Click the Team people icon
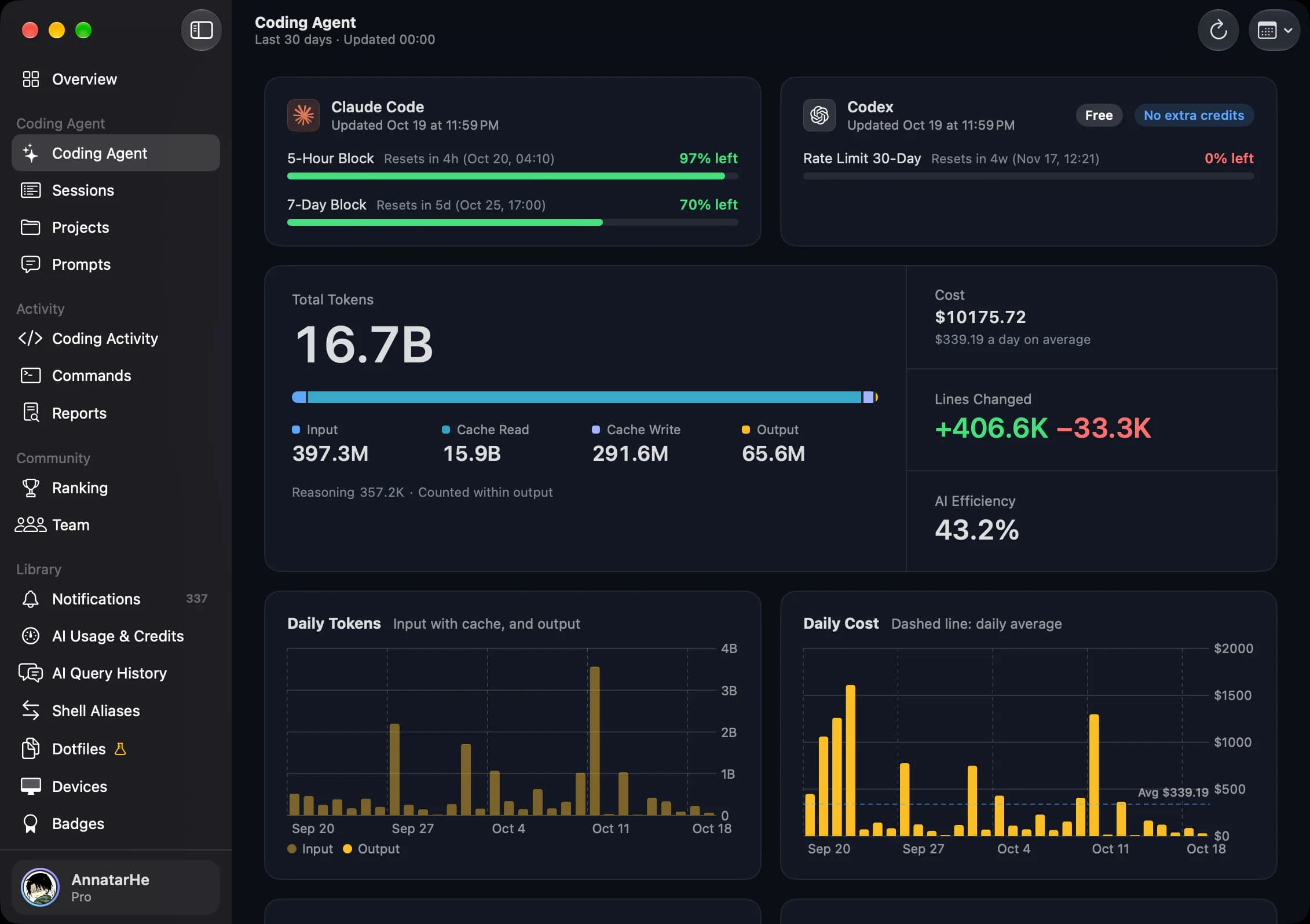 [x=31, y=525]
